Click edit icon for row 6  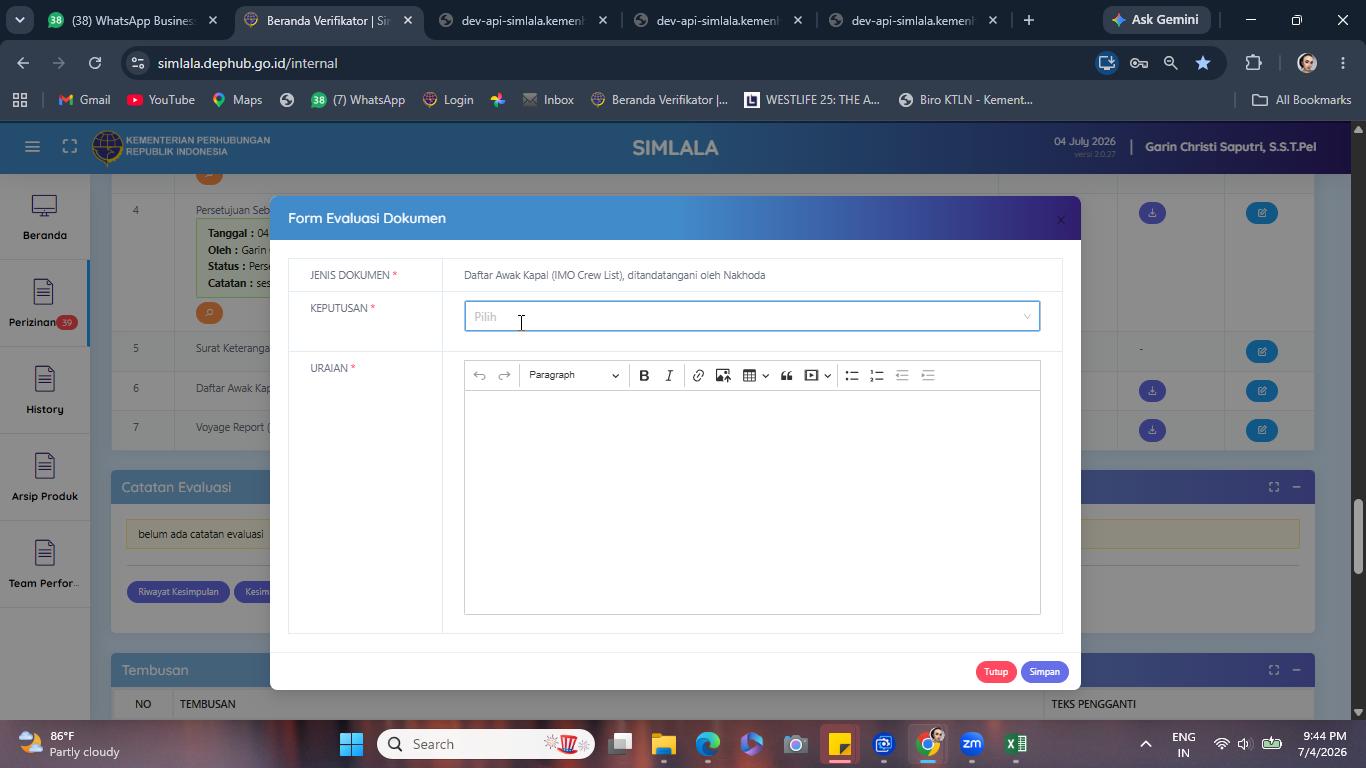tap(1262, 391)
